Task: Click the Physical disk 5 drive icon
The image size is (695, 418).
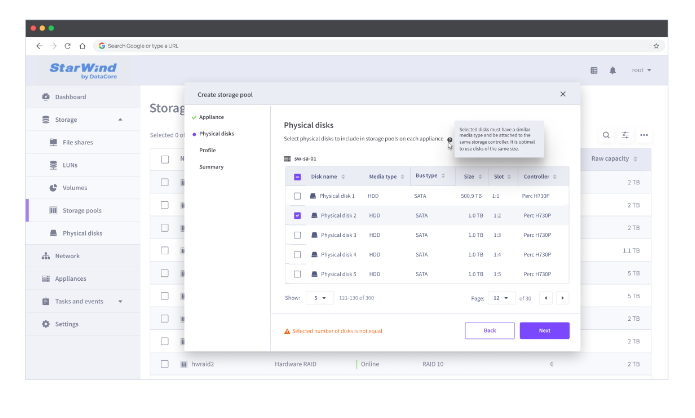Action: (314, 274)
